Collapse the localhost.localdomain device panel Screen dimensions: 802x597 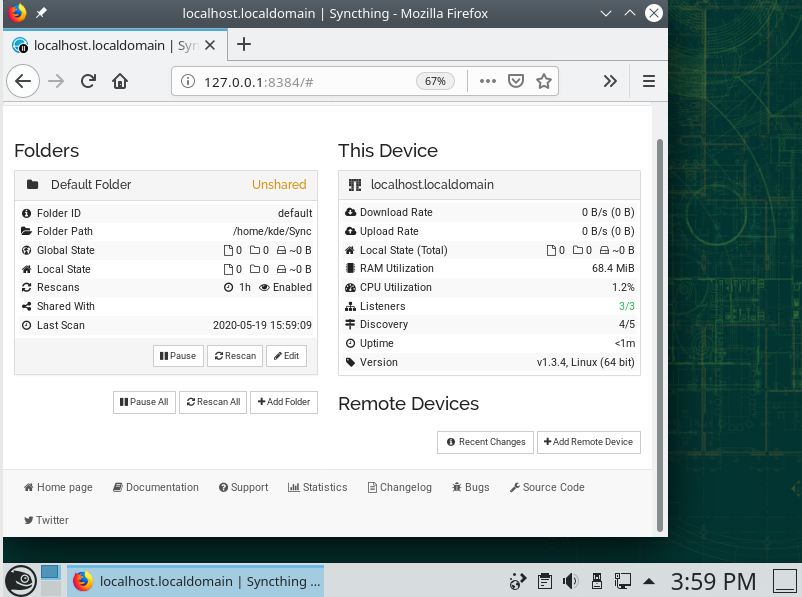pyautogui.click(x=488, y=185)
